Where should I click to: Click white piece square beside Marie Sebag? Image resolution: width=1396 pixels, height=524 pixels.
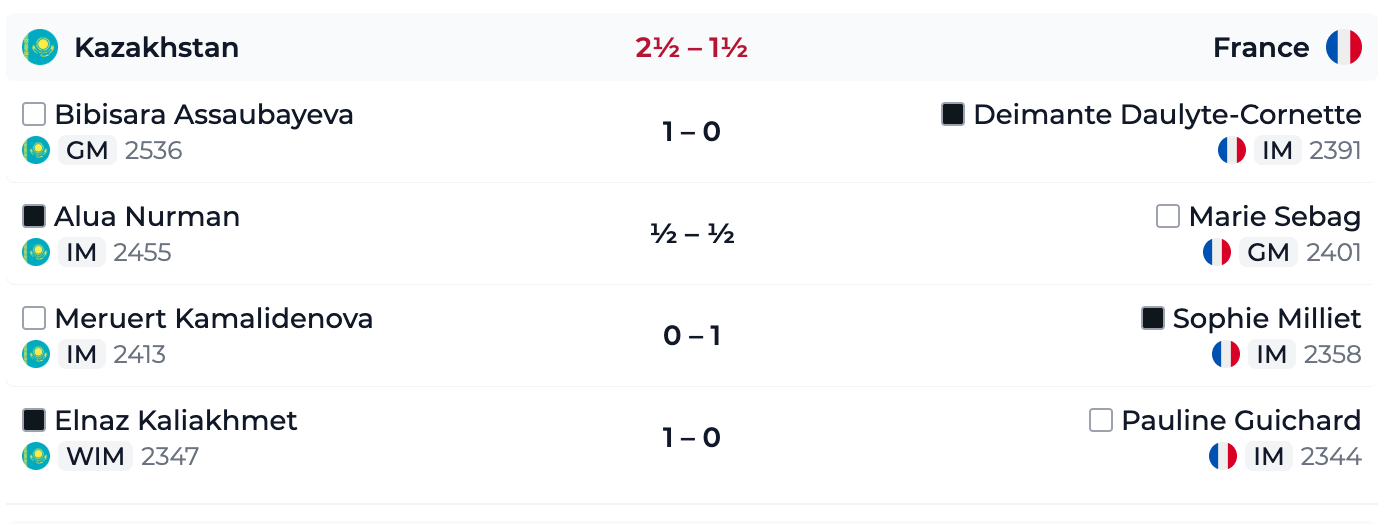[1168, 216]
